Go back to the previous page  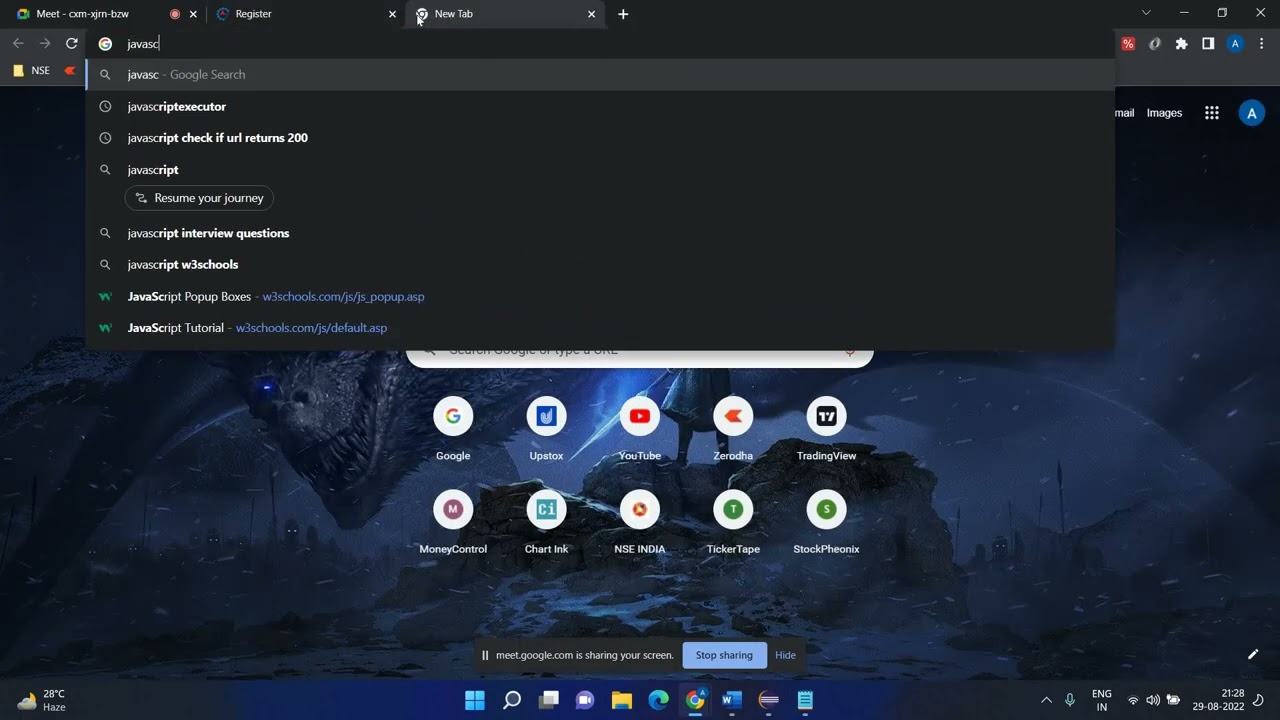tap(18, 43)
